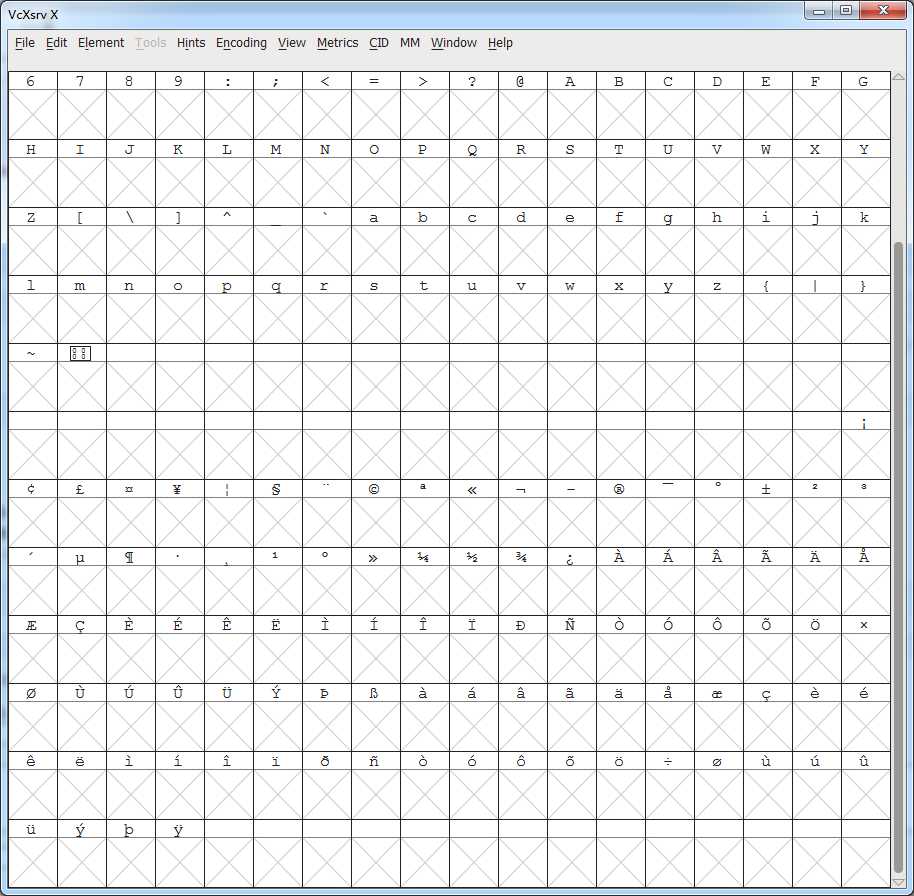Select the plus-minus glyph cell
The image size is (914, 896).
pos(768,514)
